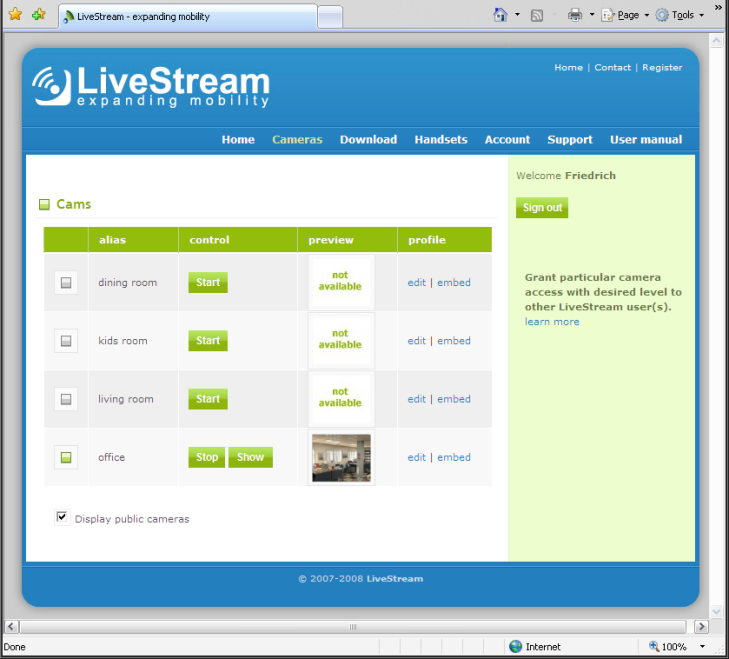The image size is (729, 659).
Task: Click embed for living room
Action: click(454, 399)
